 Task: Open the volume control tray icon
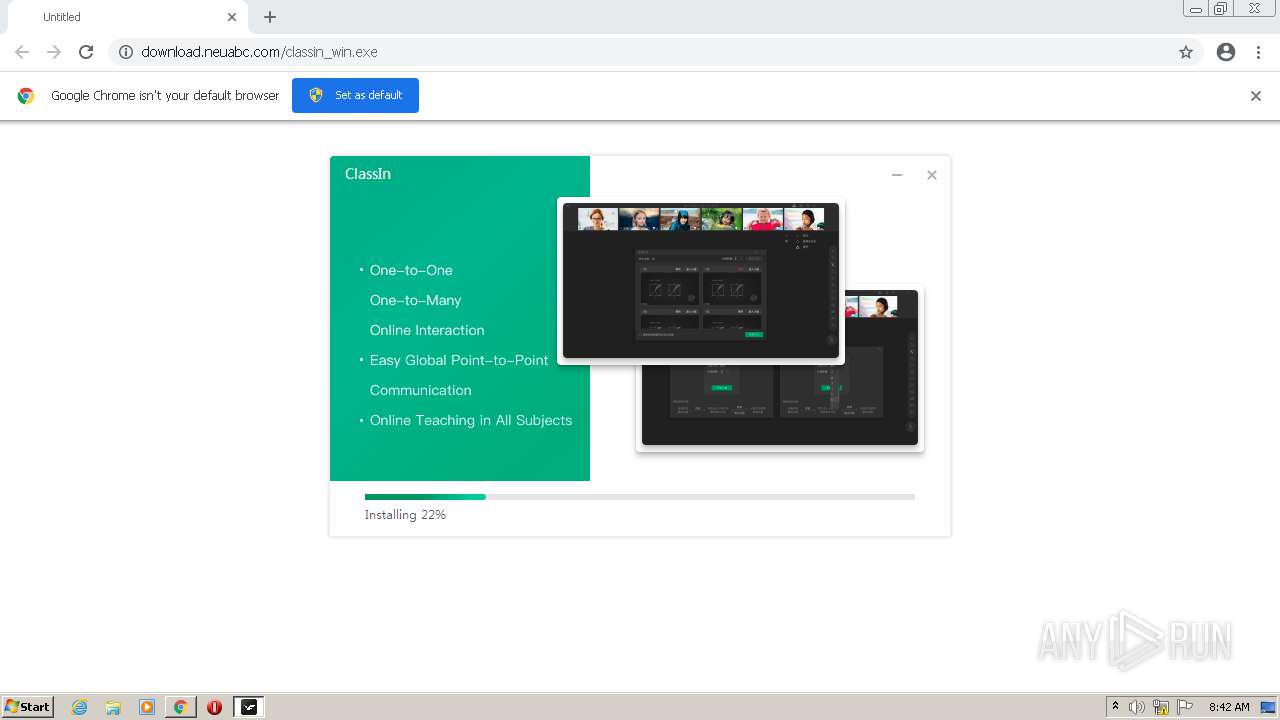point(1137,707)
